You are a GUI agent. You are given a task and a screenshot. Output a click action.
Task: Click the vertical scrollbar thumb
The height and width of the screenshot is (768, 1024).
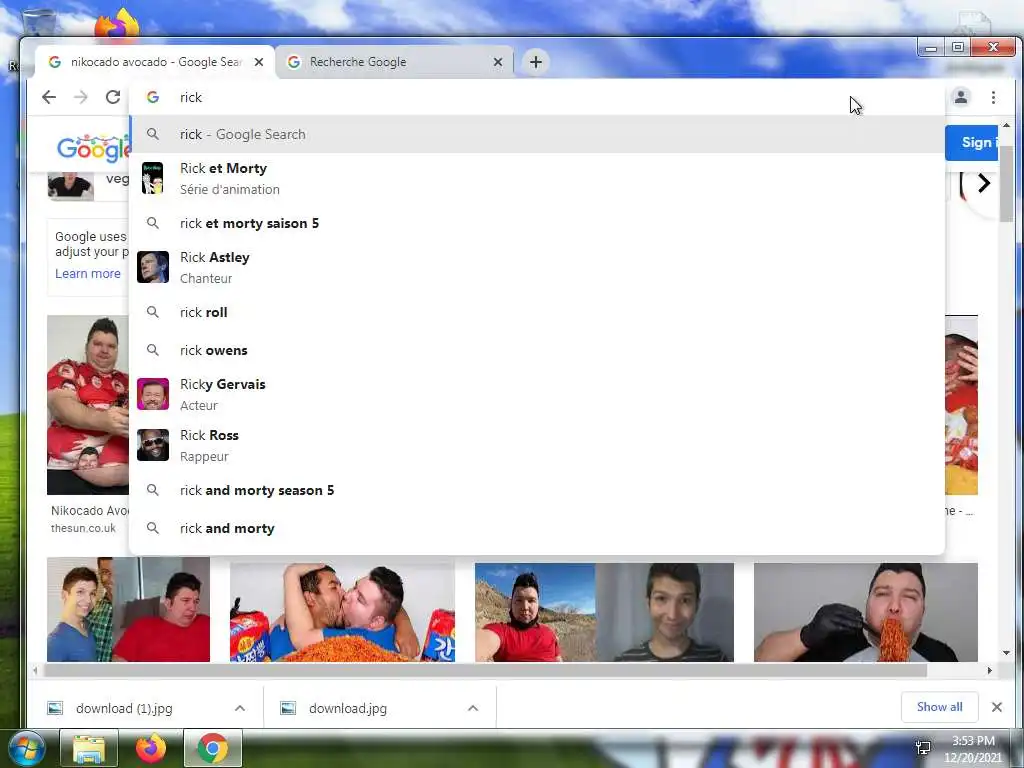(x=1006, y=184)
